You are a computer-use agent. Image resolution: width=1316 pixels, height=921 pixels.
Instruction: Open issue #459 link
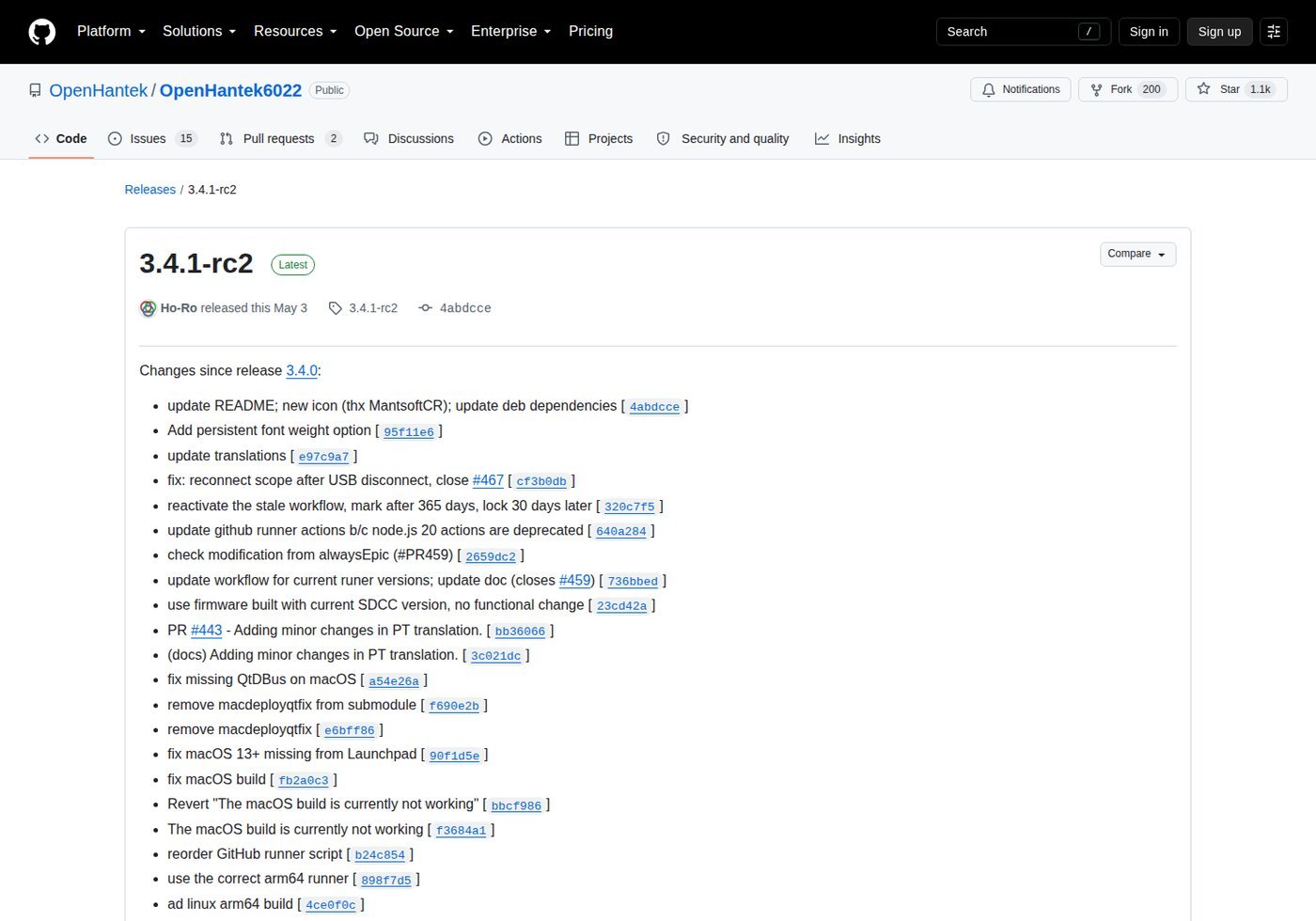pyautogui.click(x=574, y=580)
